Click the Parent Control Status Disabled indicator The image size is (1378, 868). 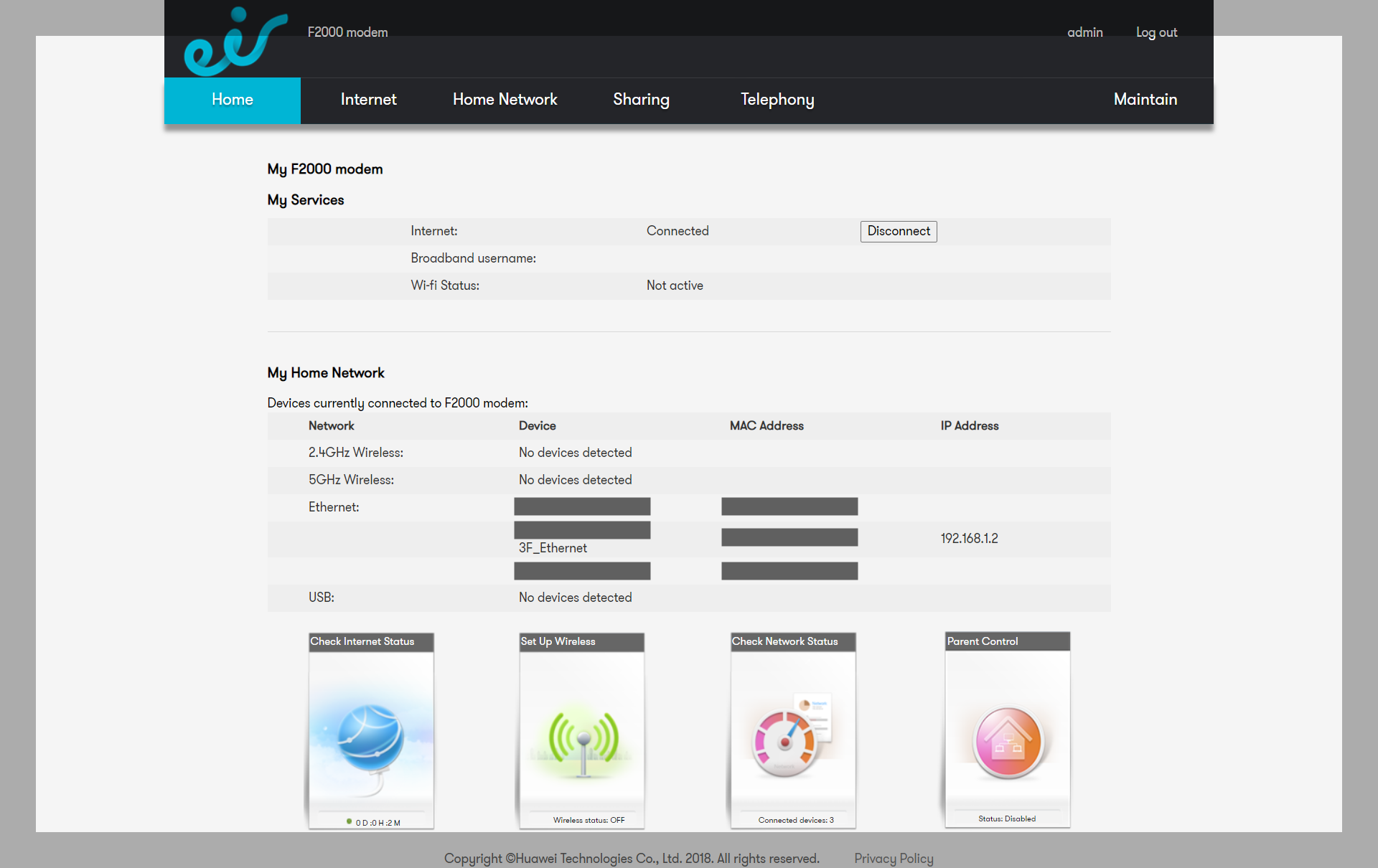click(1007, 819)
